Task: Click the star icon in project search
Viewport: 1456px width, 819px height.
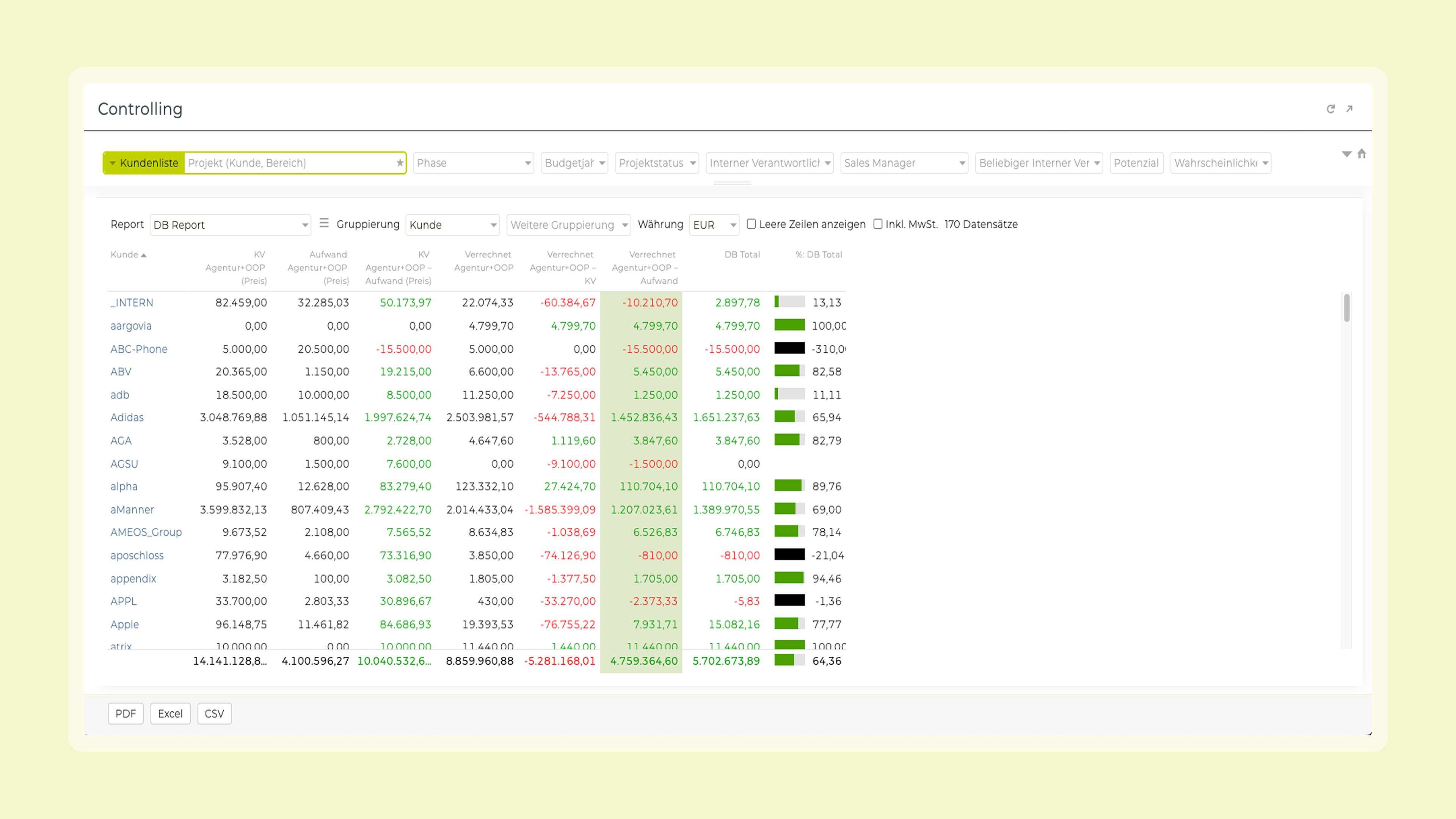Action: [x=400, y=163]
